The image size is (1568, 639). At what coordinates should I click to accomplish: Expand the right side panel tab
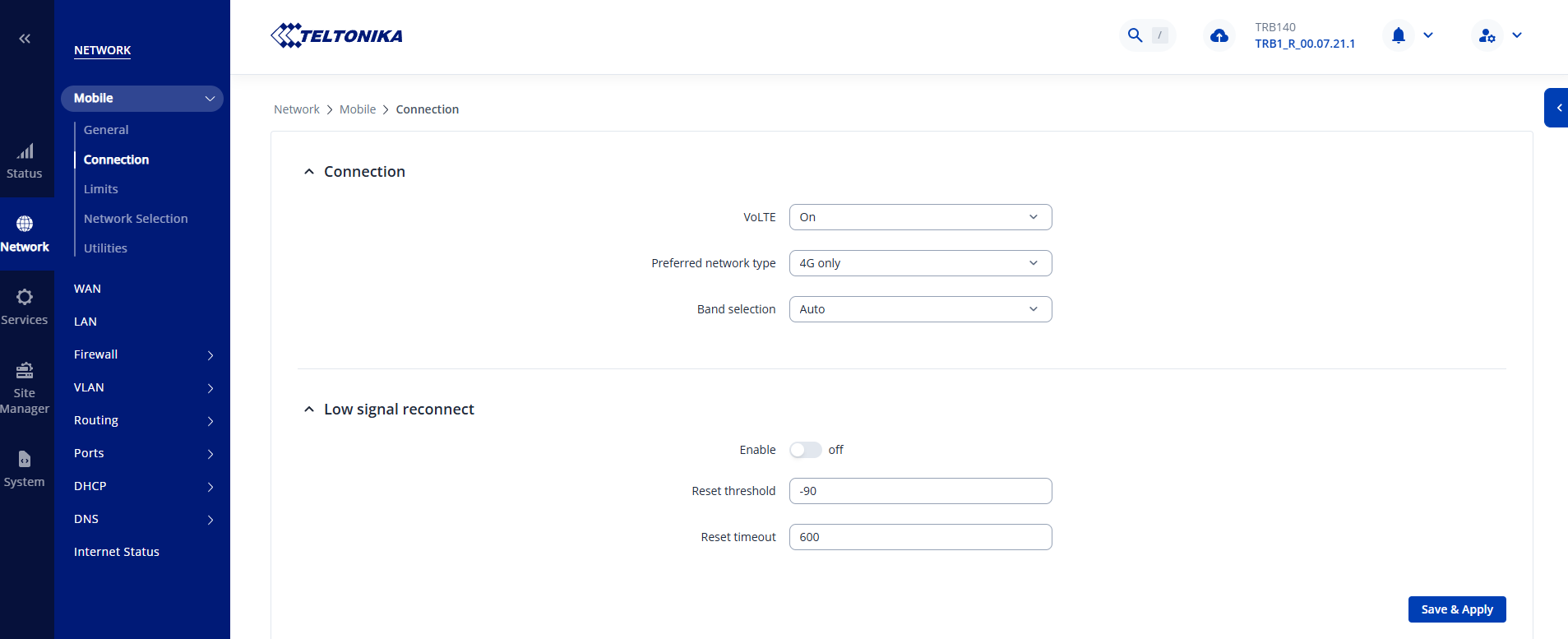click(1557, 108)
